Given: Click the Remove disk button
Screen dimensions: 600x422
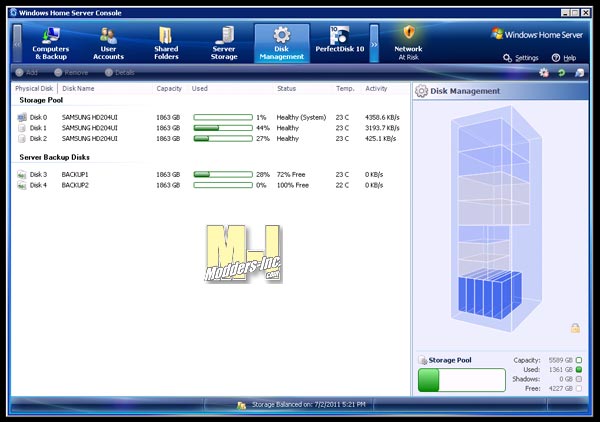Looking at the screenshot, I should point(71,72).
